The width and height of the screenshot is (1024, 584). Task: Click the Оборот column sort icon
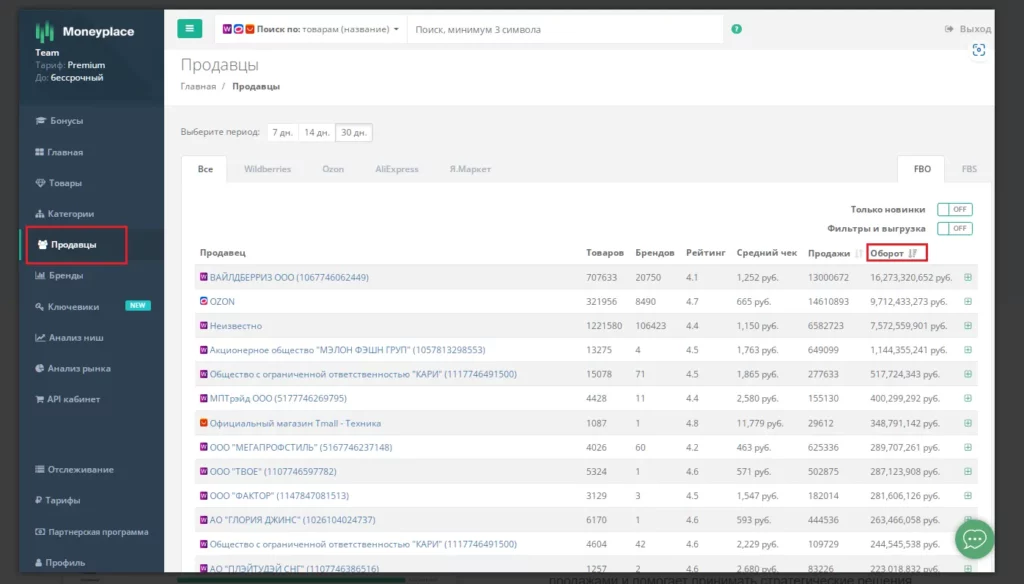point(912,253)
